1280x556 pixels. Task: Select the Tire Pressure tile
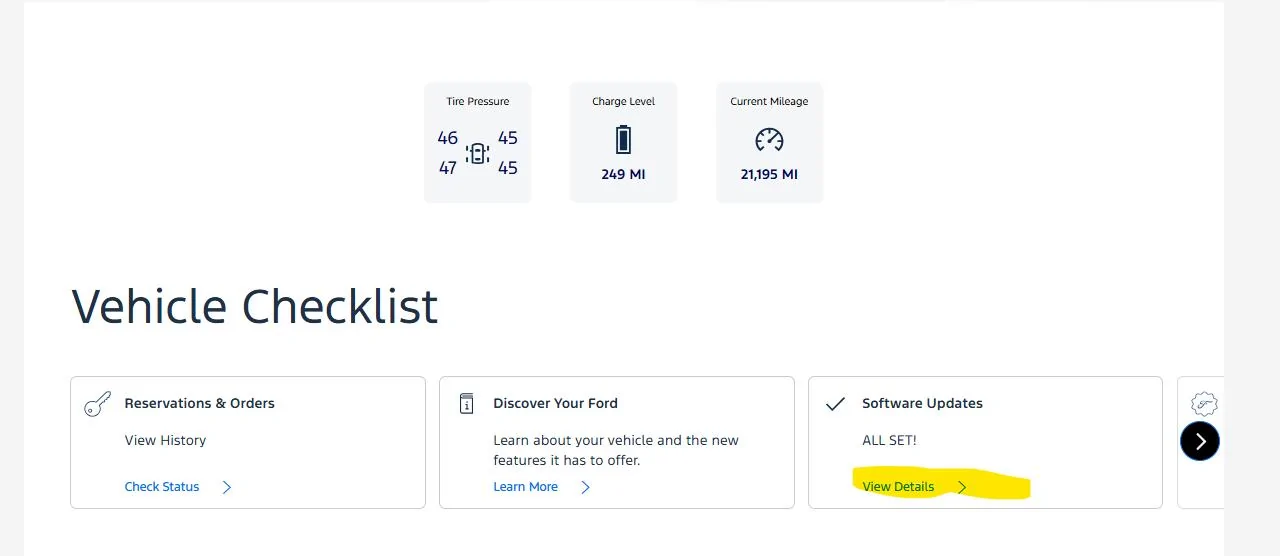[x=478, y=142]
